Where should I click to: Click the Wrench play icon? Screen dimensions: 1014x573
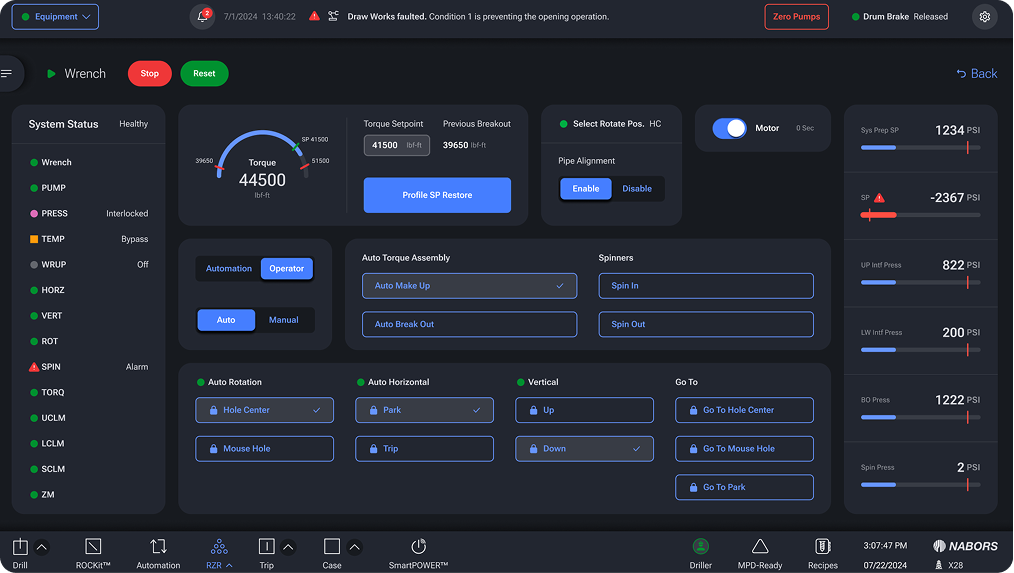coord(51,74)
